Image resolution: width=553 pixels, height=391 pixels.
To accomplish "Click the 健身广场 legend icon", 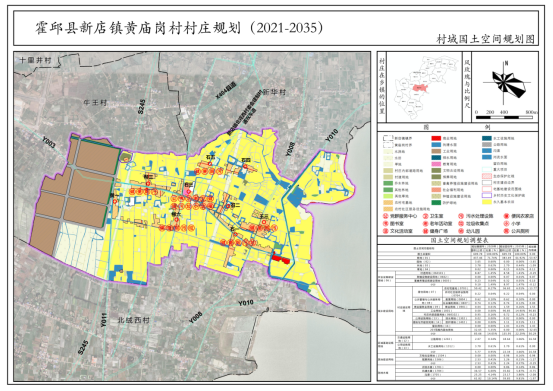I will coord(426,231).
